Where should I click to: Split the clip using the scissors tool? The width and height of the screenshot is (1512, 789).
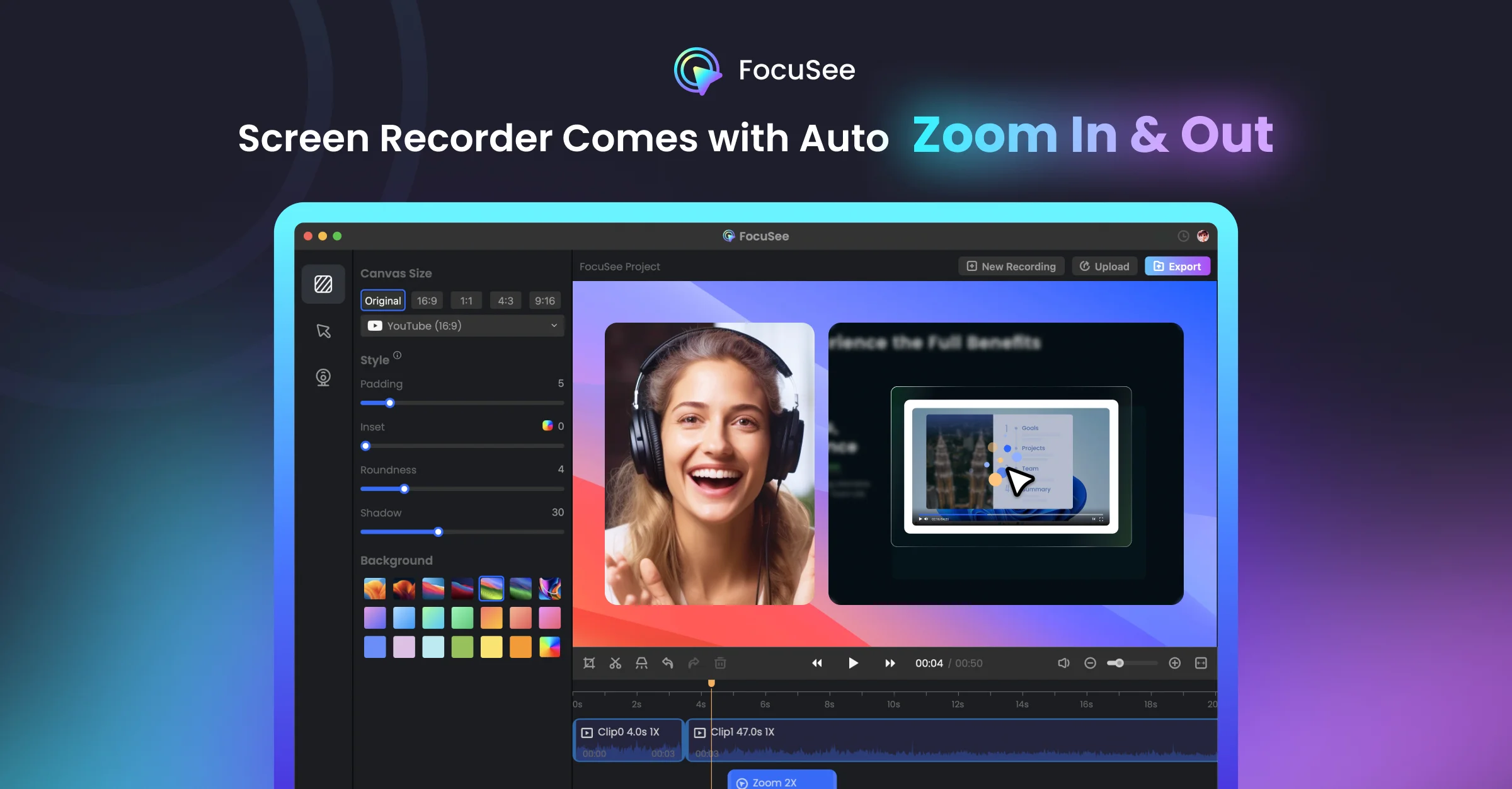615,663
